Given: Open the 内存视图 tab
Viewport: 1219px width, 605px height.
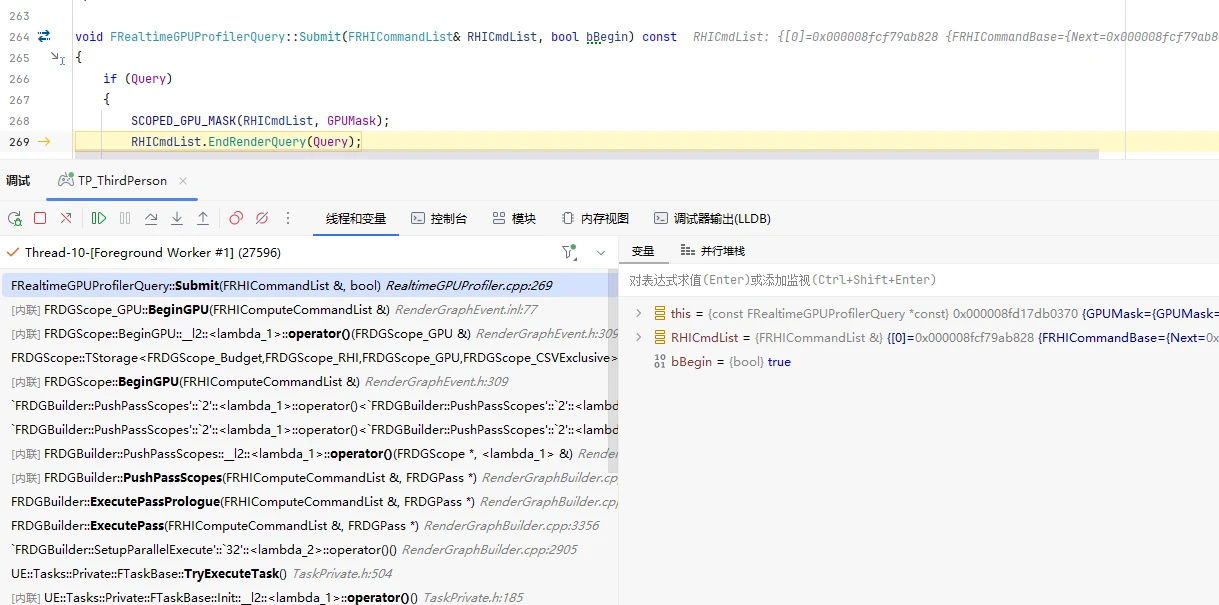Looking at the screenshot, I should 595,218.
